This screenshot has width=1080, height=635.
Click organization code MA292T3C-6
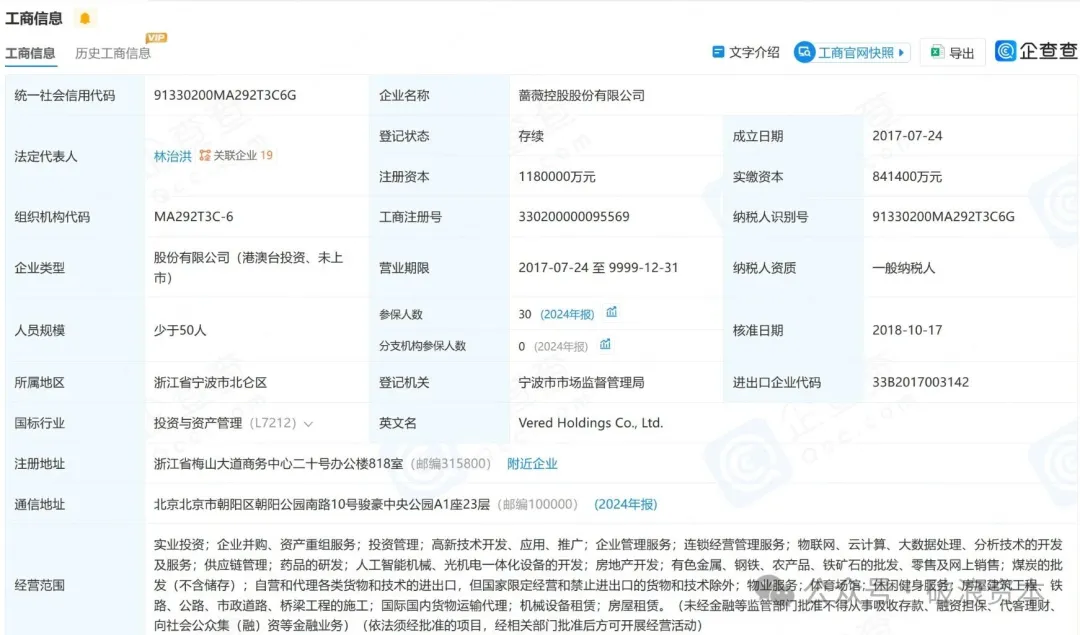[x=194, y=216]
